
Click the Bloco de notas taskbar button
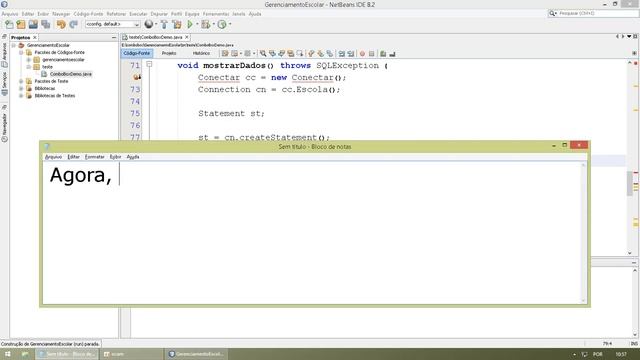pyautogui.click(x=67, y=354)
